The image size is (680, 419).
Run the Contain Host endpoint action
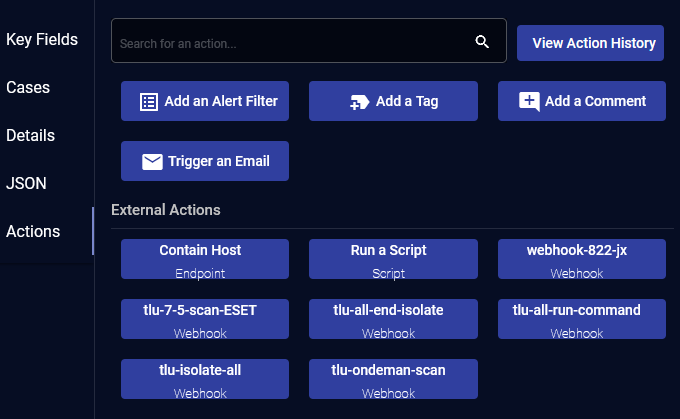(205, 259)
